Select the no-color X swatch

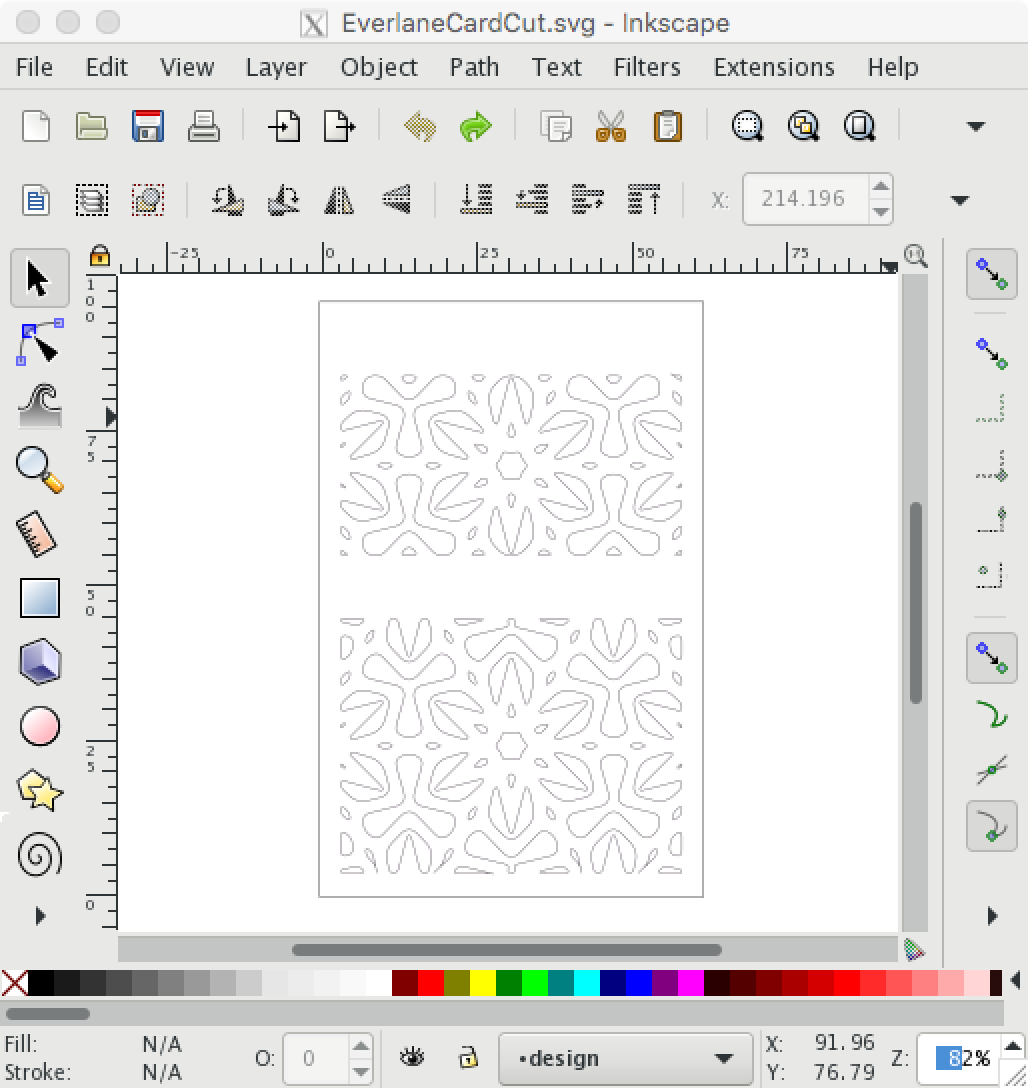coord(14,983)
